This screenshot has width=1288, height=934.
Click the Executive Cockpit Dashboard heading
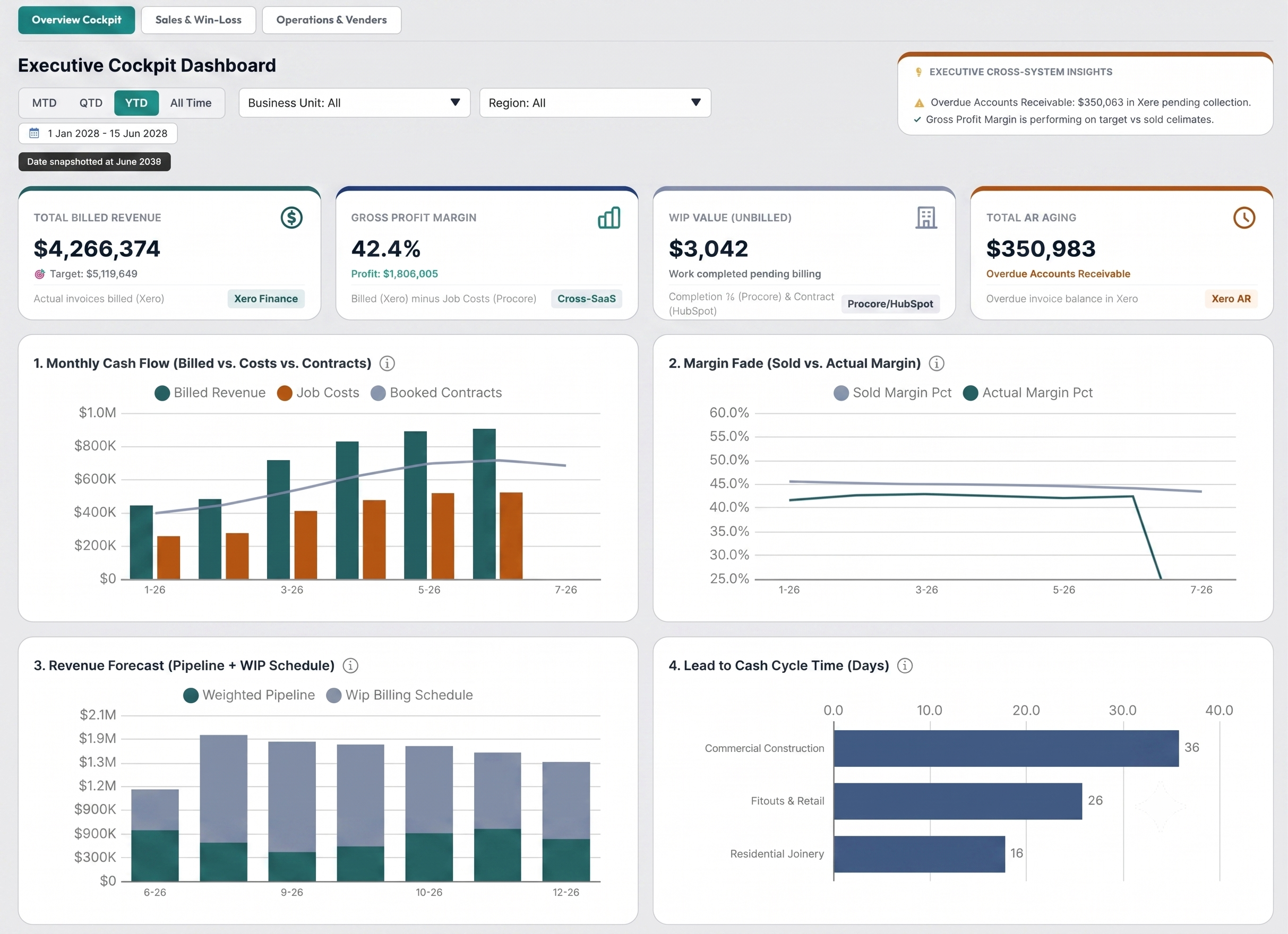point(147,65)
